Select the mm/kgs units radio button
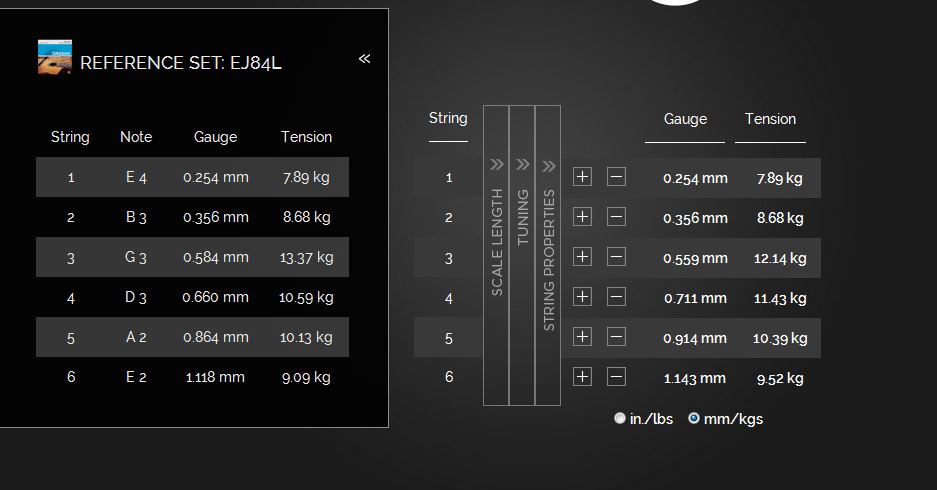Viewport: 937px width, 490px height. (x=694, y=418)
